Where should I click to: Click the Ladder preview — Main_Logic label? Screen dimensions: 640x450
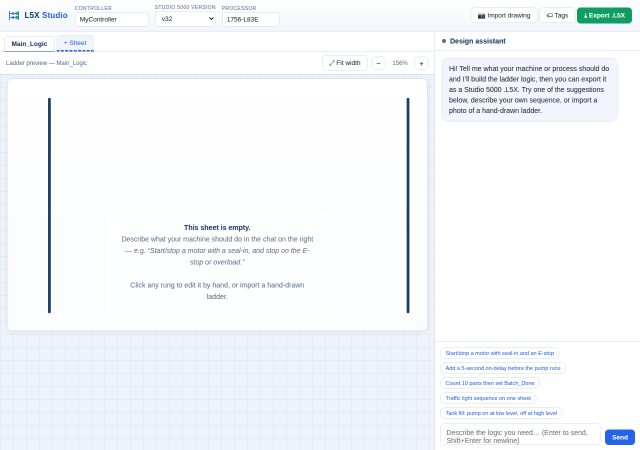click(46, 63)
